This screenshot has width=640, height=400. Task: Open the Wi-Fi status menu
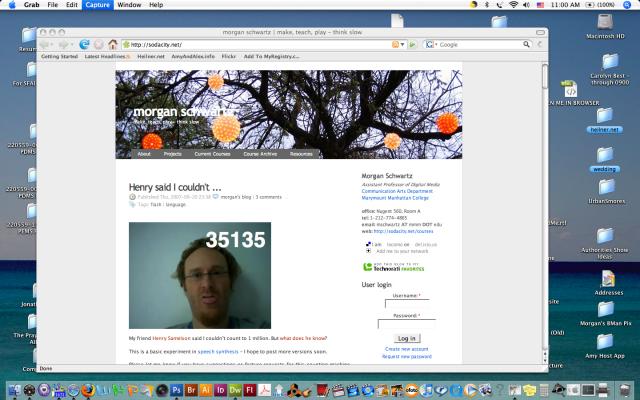point(513,5)
